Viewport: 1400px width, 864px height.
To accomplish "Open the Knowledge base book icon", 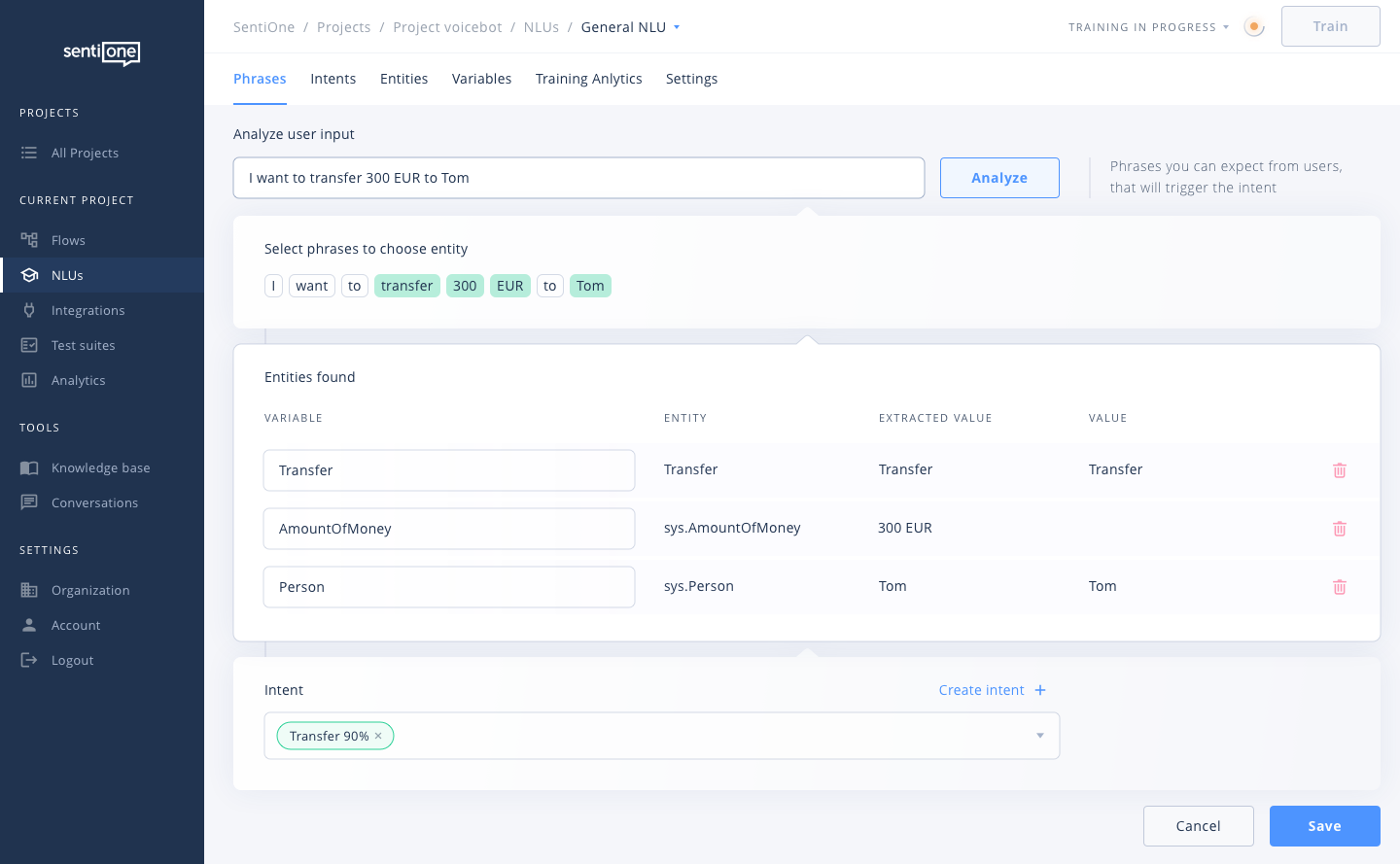I will pyautogui.click(x=29, y=467).
